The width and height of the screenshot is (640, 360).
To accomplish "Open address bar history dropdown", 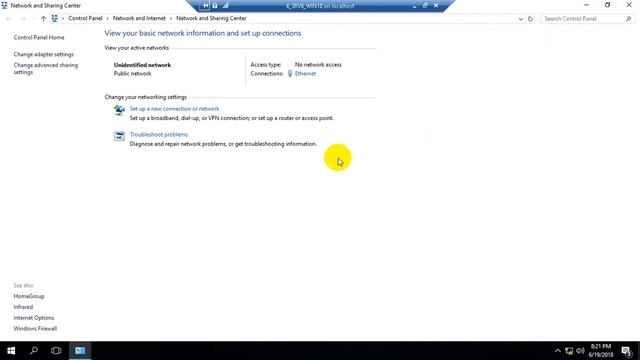I will pos(520,19).
